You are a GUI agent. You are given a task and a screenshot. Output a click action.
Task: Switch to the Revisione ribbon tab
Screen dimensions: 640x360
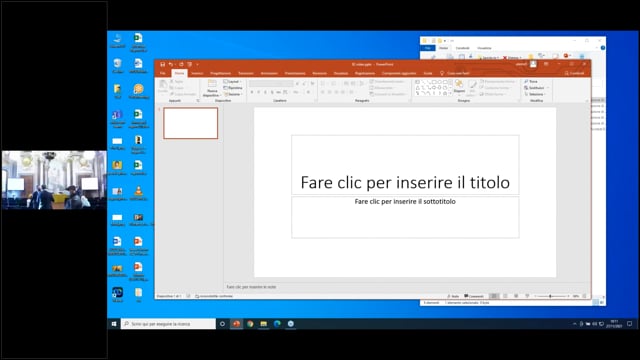pyautogui.click(x=320, y=73)
